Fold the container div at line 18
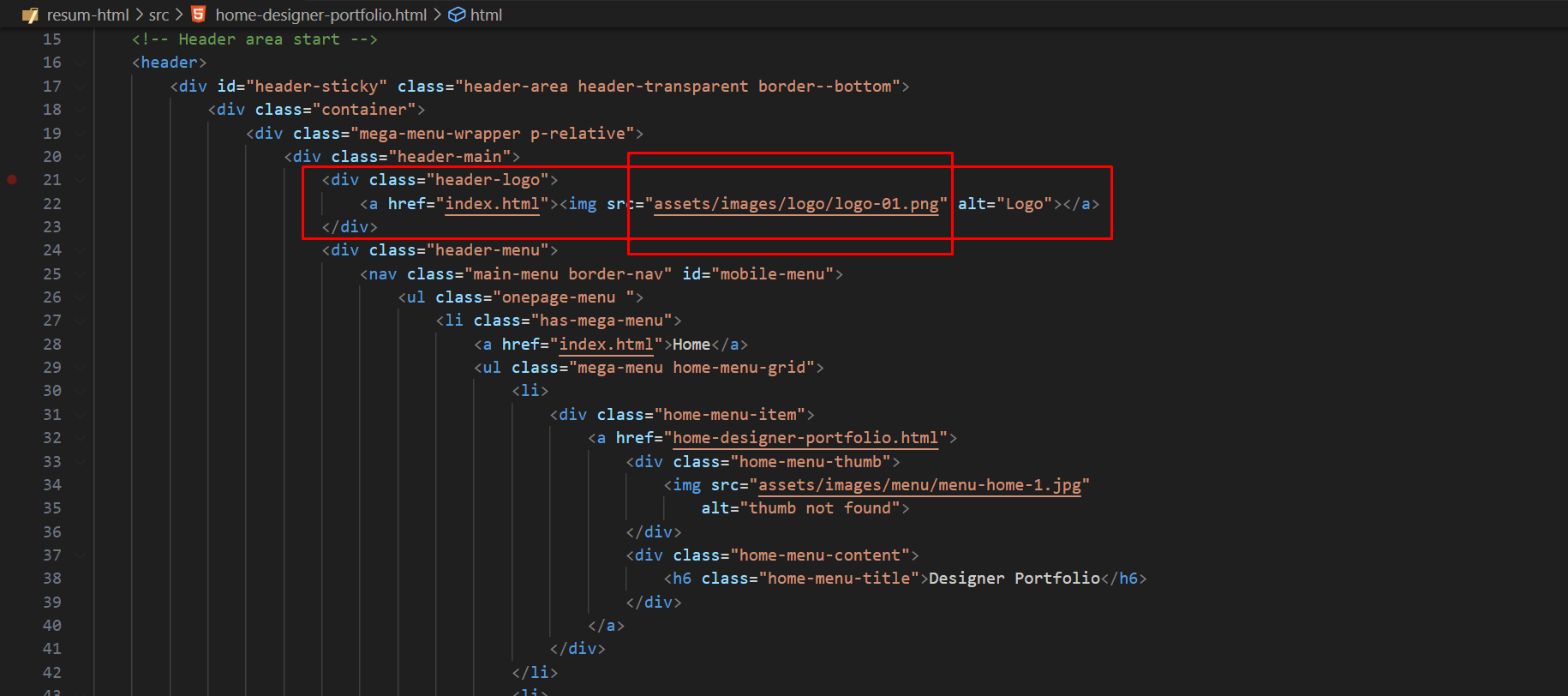The width and height of the screenshot is (1568, 696). [x=80, y=110]
